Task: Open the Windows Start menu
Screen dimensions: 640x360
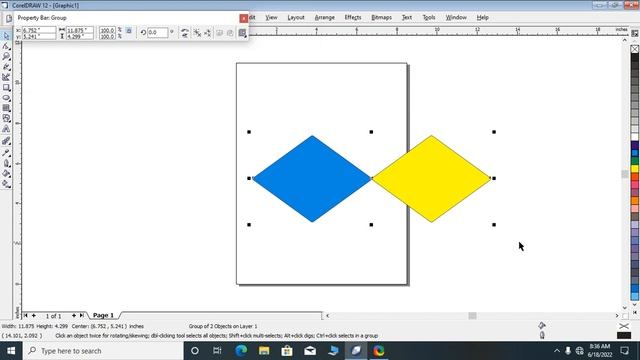Action: [11, 351]
